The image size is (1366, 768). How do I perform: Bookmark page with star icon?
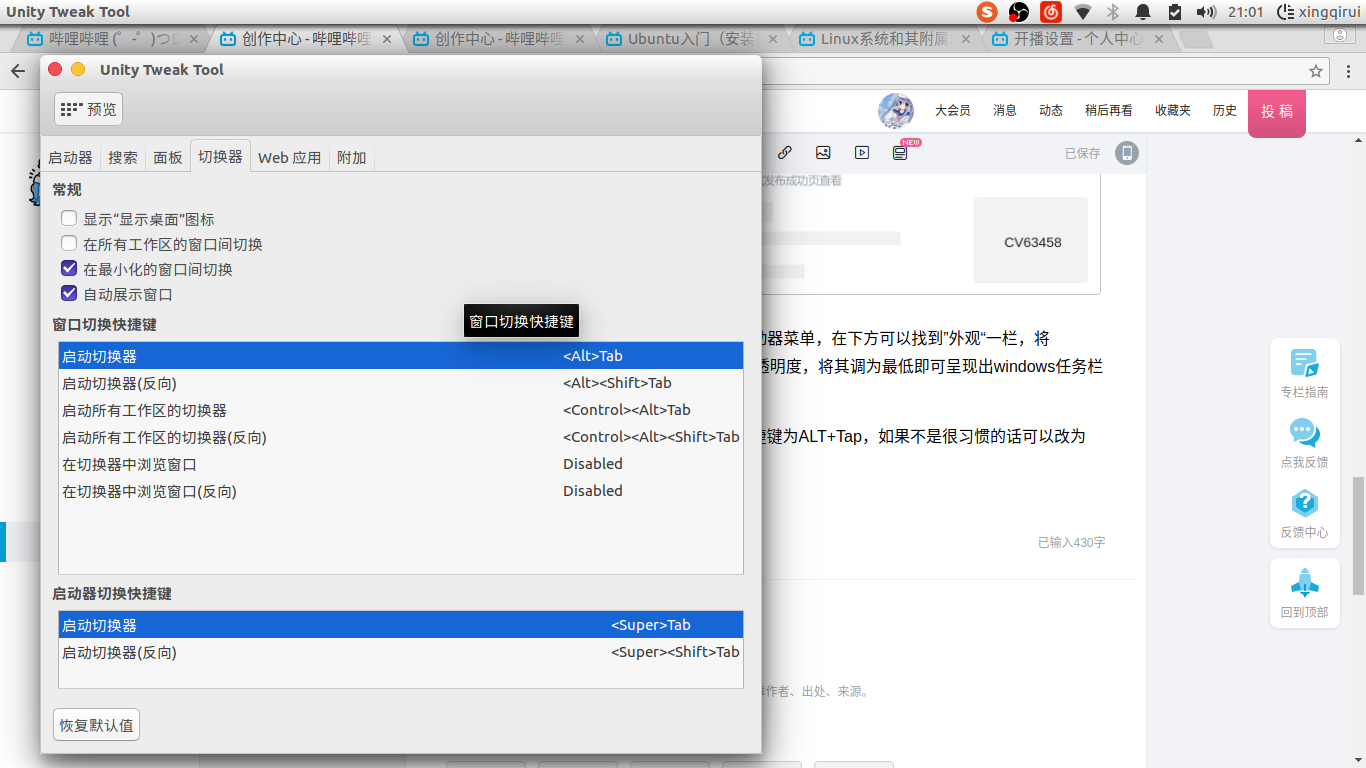click(1316, 71)
